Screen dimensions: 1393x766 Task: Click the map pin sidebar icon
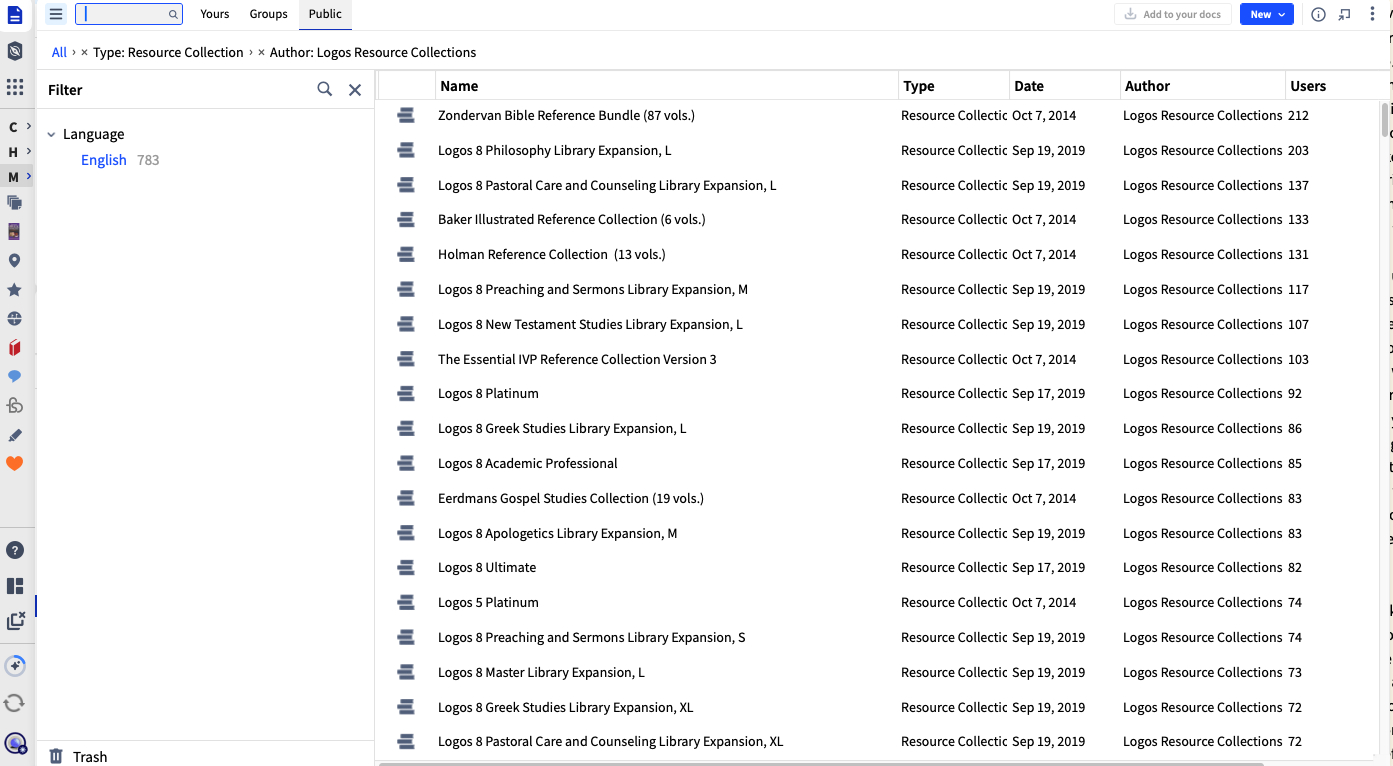click(14, 261)
